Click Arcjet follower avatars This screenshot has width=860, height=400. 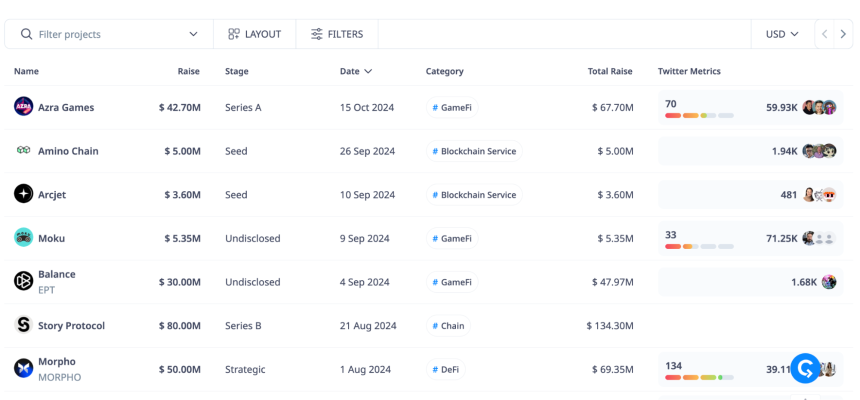click(819, 194)
